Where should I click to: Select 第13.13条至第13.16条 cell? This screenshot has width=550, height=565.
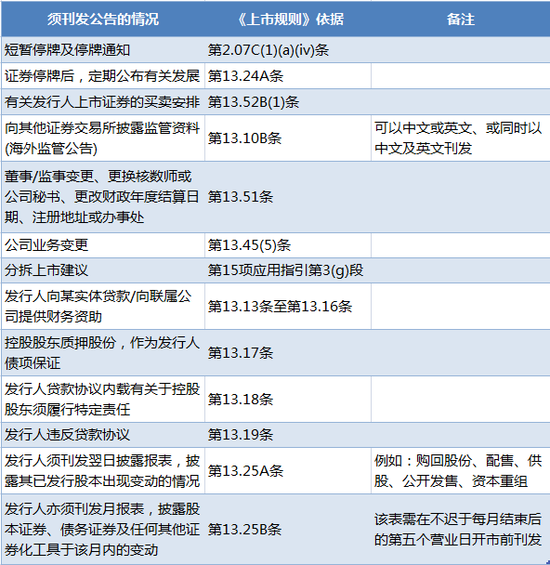tap(288, 306)
